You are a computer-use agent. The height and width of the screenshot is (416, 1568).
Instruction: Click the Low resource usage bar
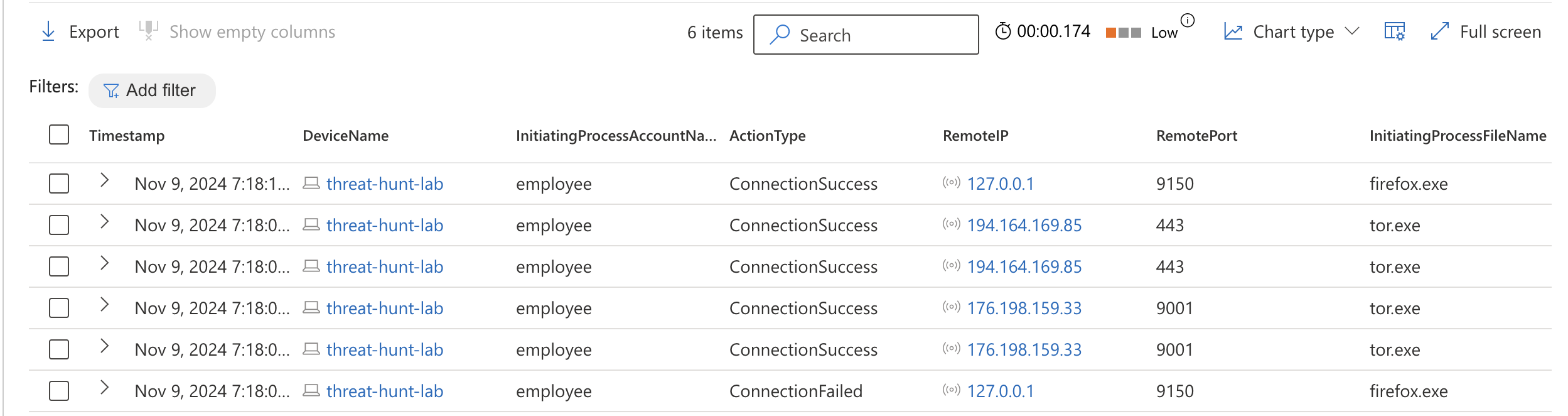(1123, 33)
